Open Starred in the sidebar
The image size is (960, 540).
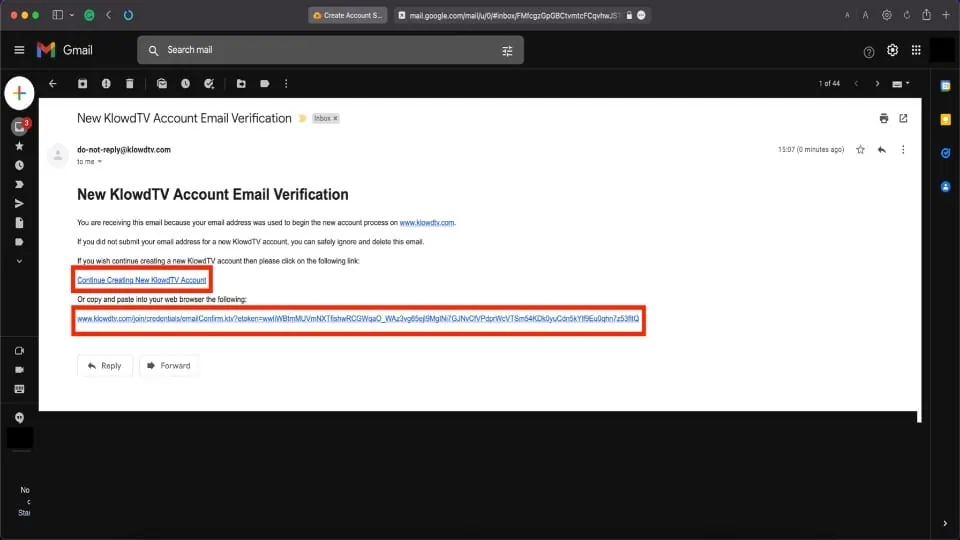pyautogui.click(x=19, y=146)
